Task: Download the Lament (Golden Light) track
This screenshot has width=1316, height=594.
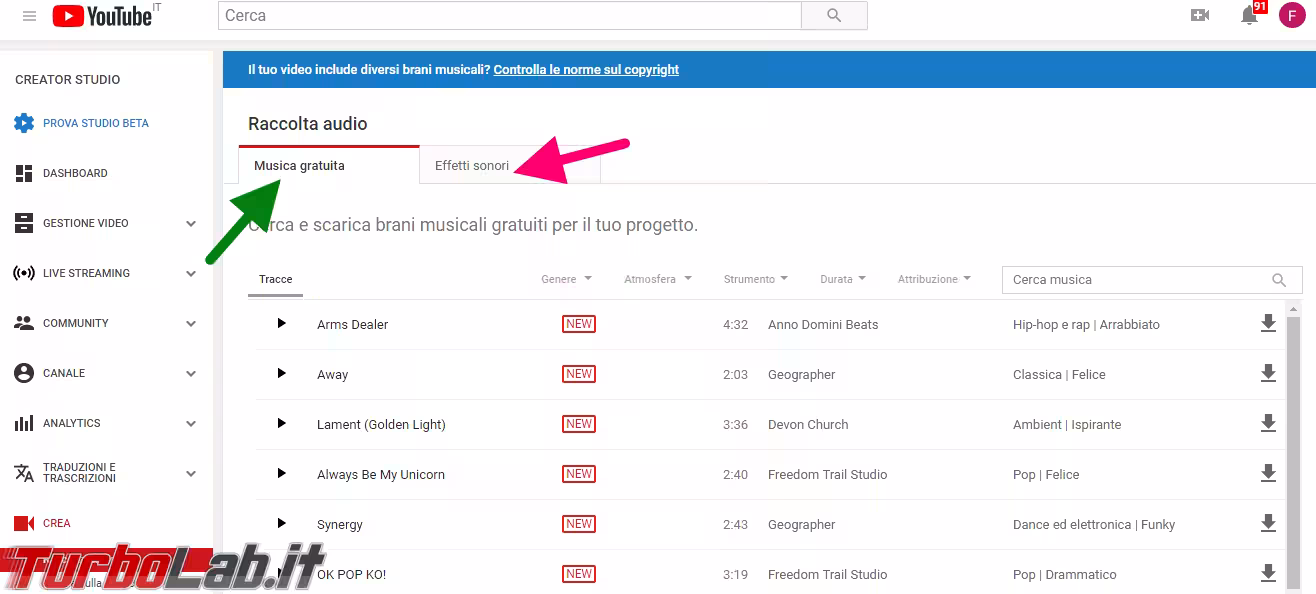Action: click(1268, 423)
